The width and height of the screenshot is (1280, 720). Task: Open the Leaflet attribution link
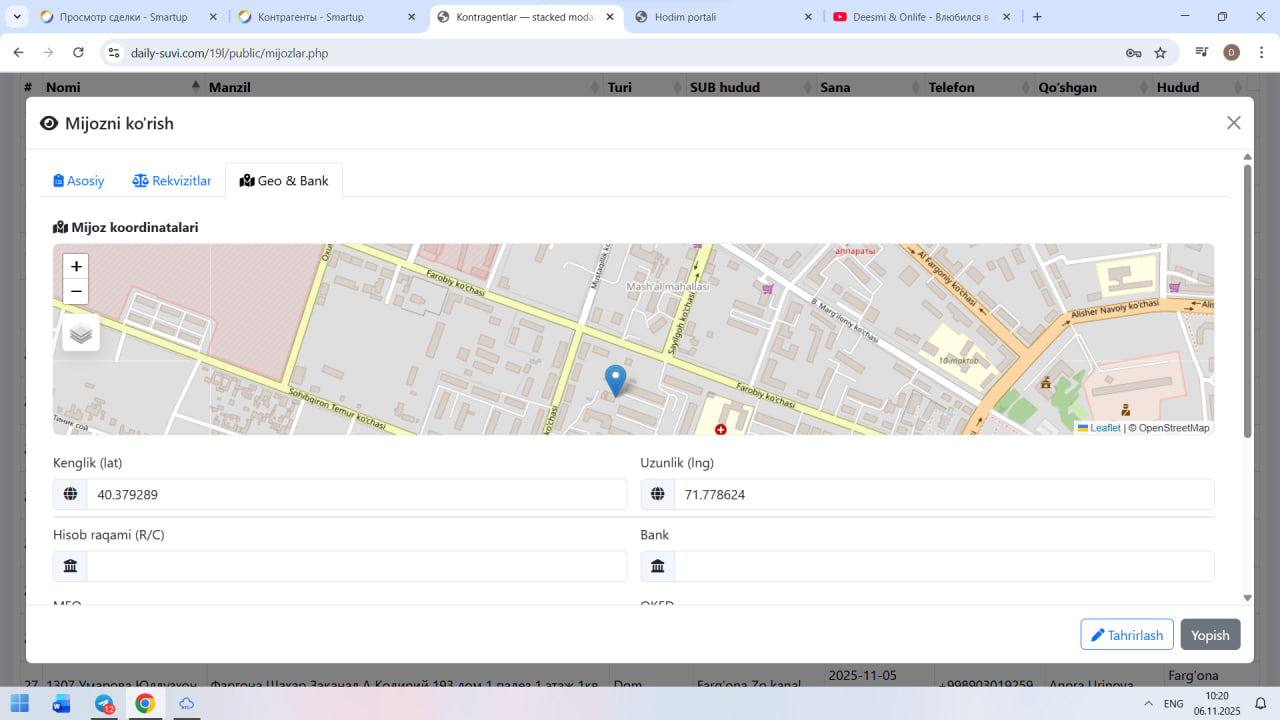click(x=1104, y=428)
